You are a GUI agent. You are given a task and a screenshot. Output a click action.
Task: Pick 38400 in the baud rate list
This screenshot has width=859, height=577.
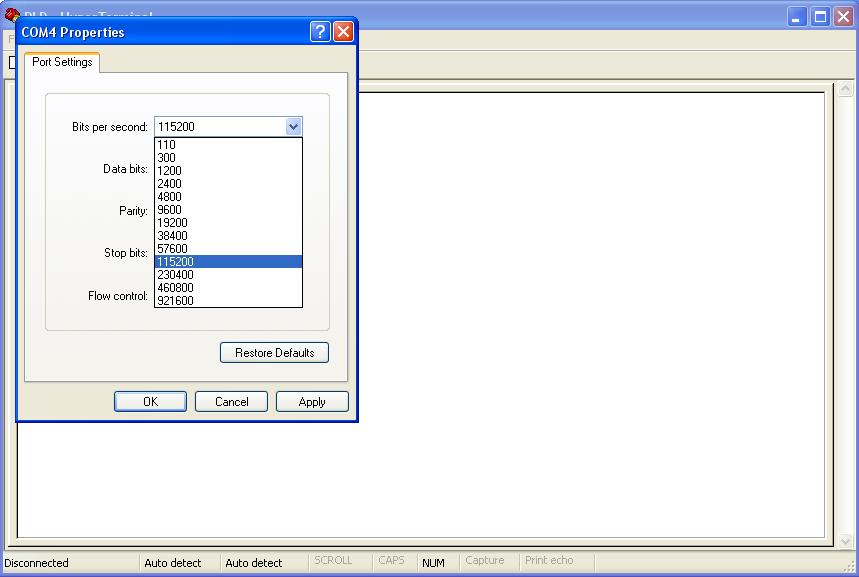click(x=172, y=236)
